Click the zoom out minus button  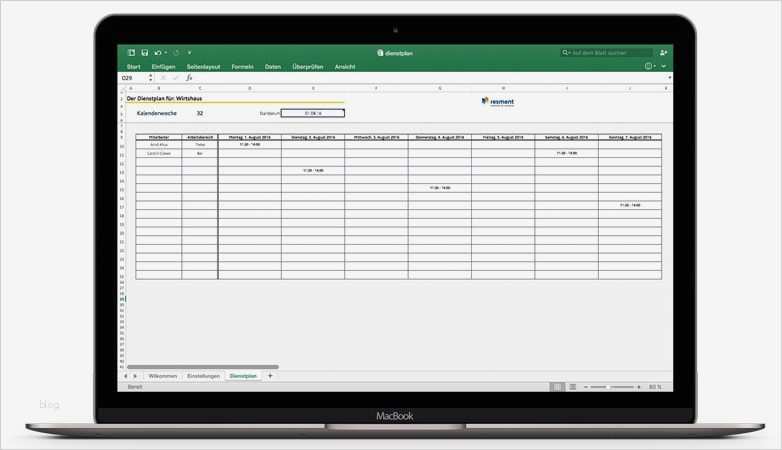point(586,387)
